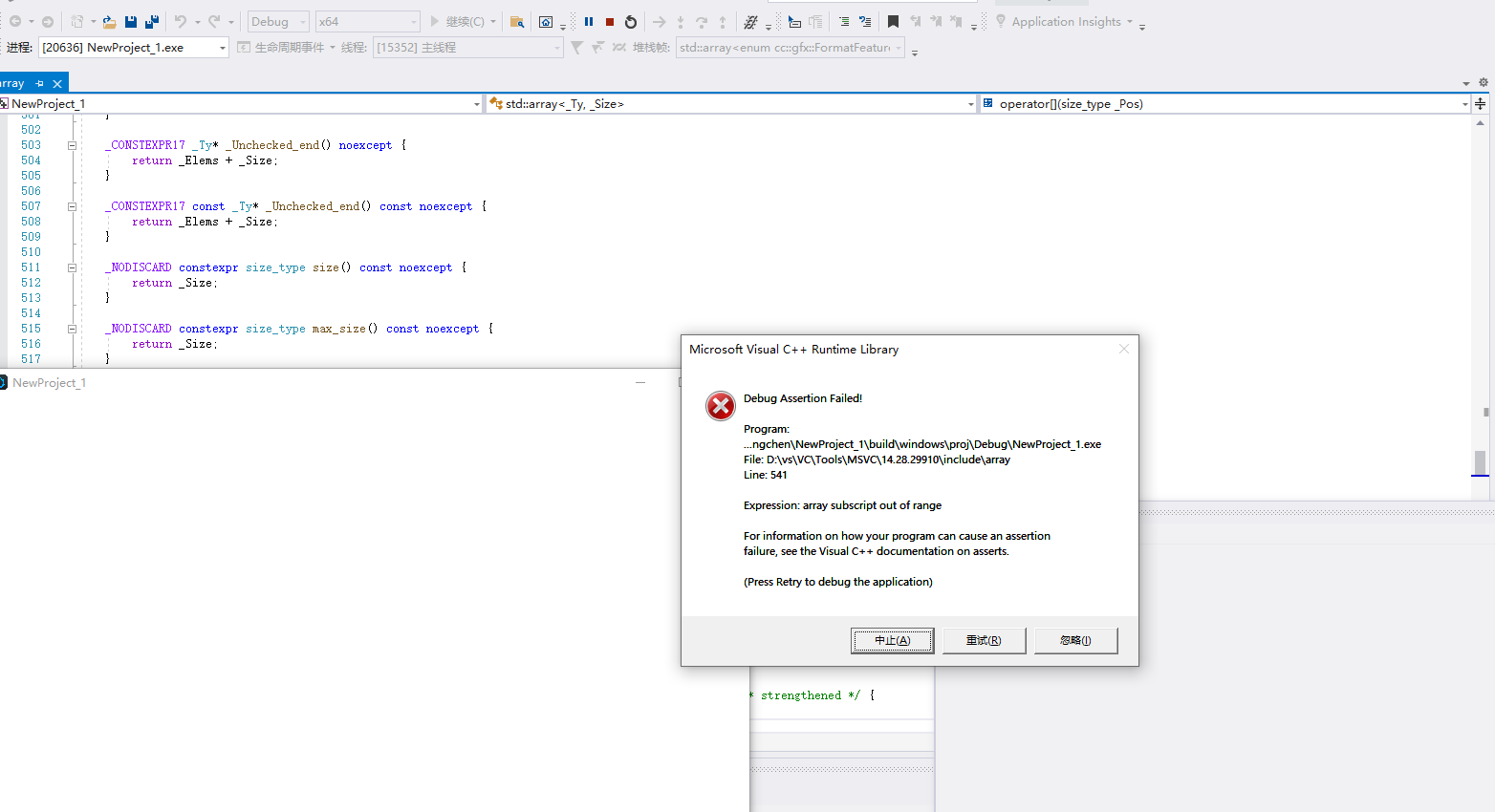Viewport: 1495px width, 812px height.
Task: Open the process dropdown showing NewProject_1.exe
Action: (134, 47)
